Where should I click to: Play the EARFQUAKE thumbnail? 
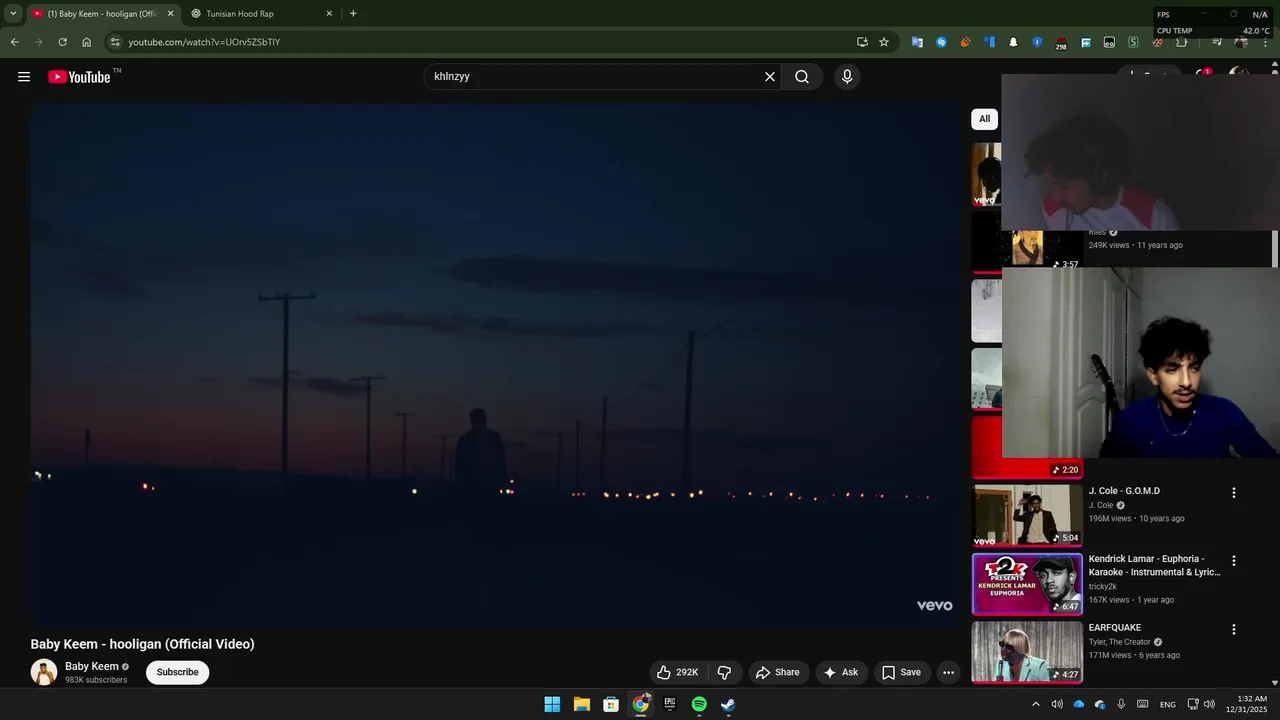(1027, 652)
